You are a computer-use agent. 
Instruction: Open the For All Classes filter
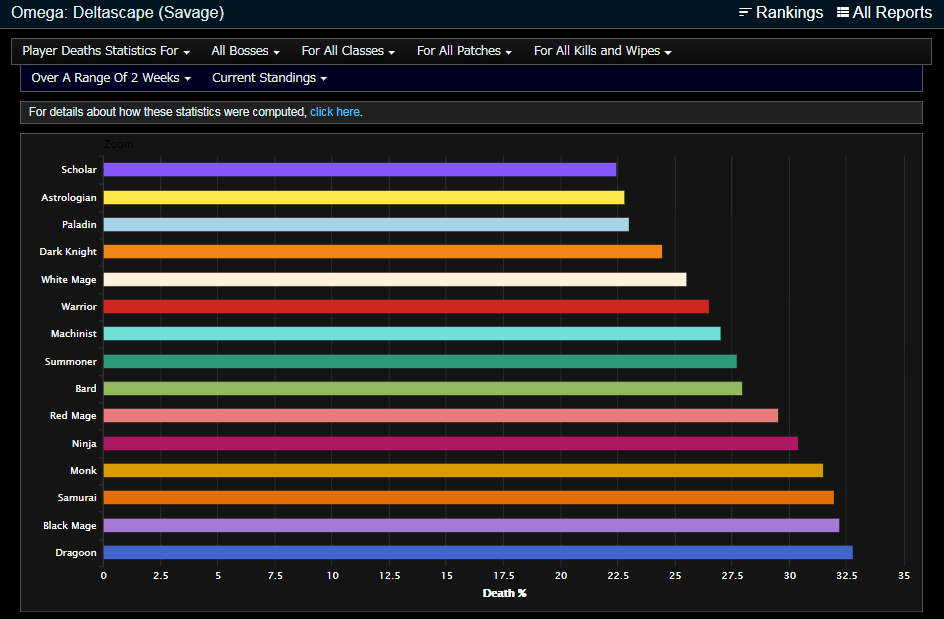(x=348, y=51)
